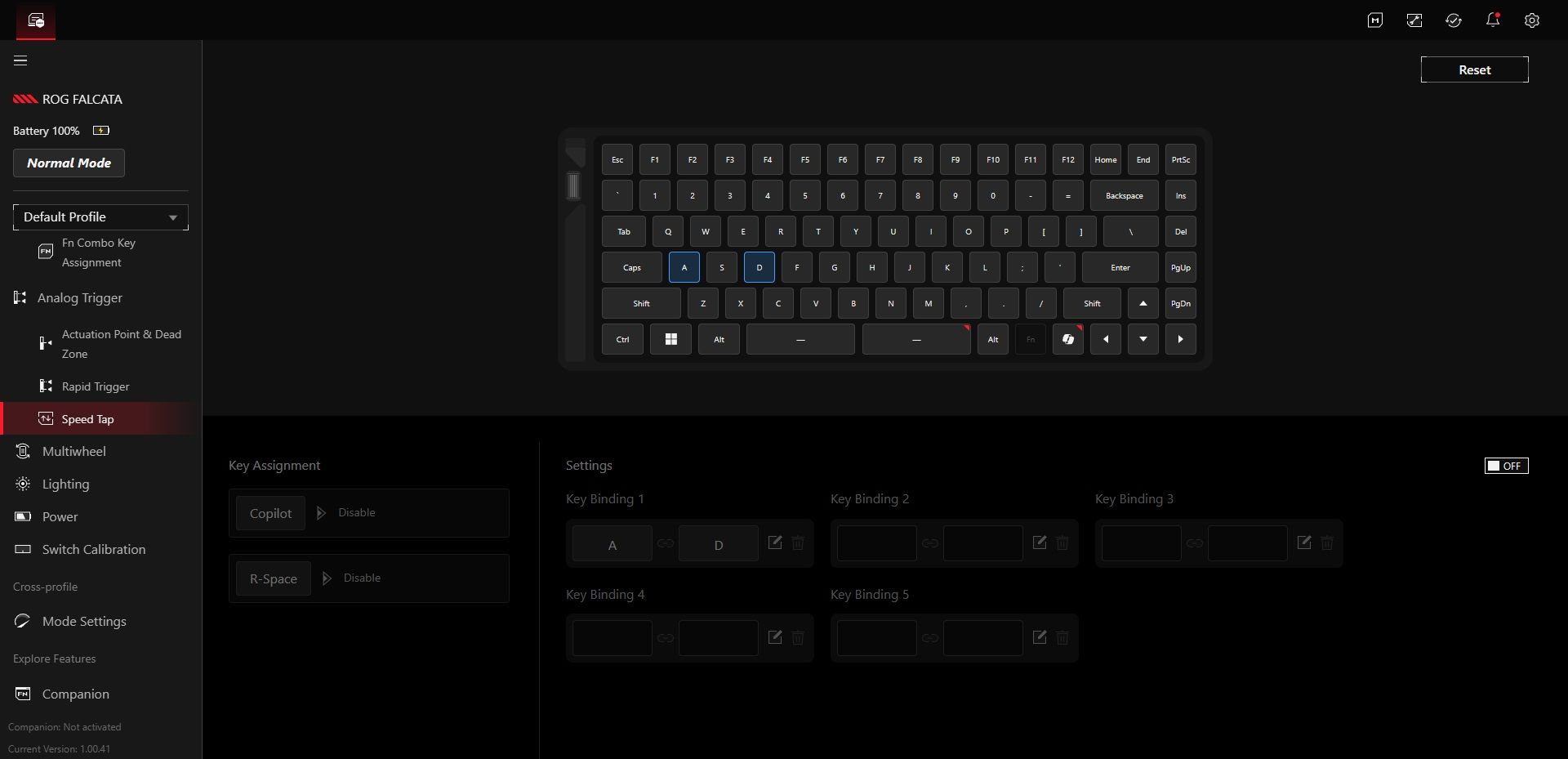Select the highlighted A key on keyboard

point(684,267)
